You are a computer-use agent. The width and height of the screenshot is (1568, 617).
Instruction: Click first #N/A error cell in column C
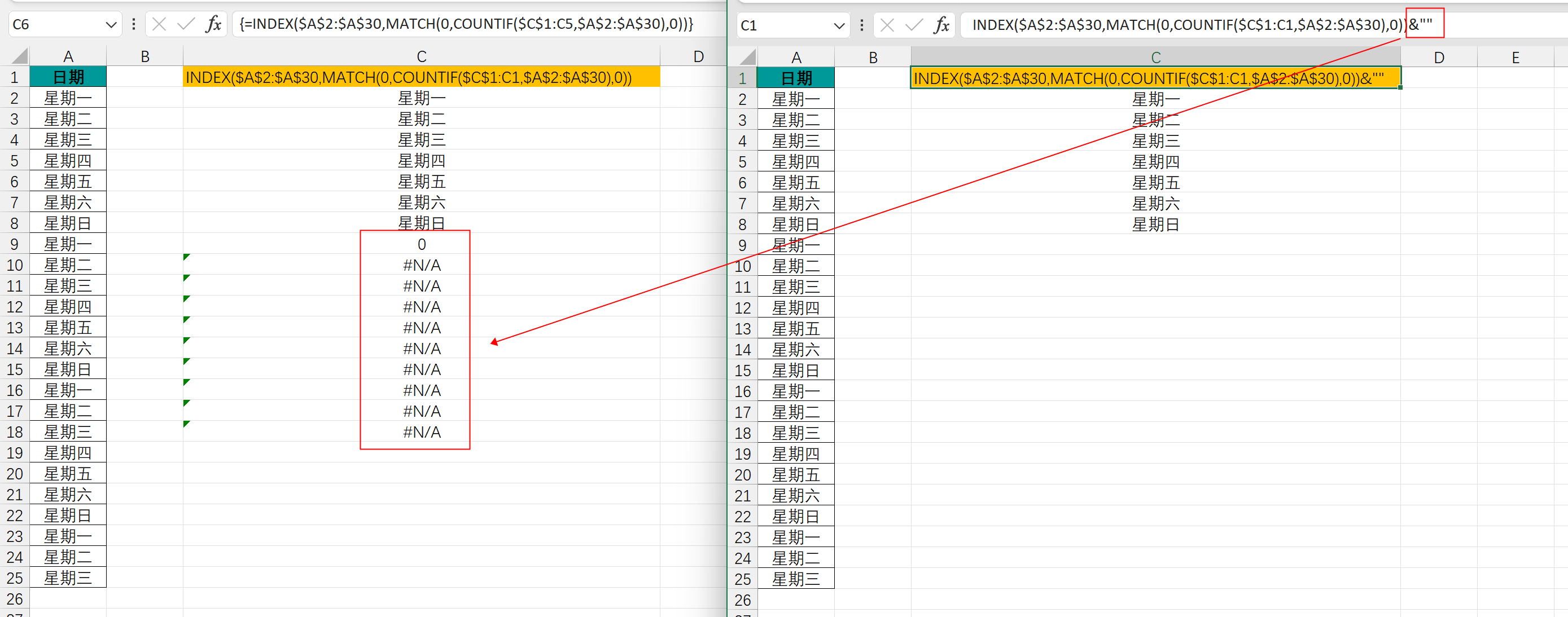click(x=421, y=265)
